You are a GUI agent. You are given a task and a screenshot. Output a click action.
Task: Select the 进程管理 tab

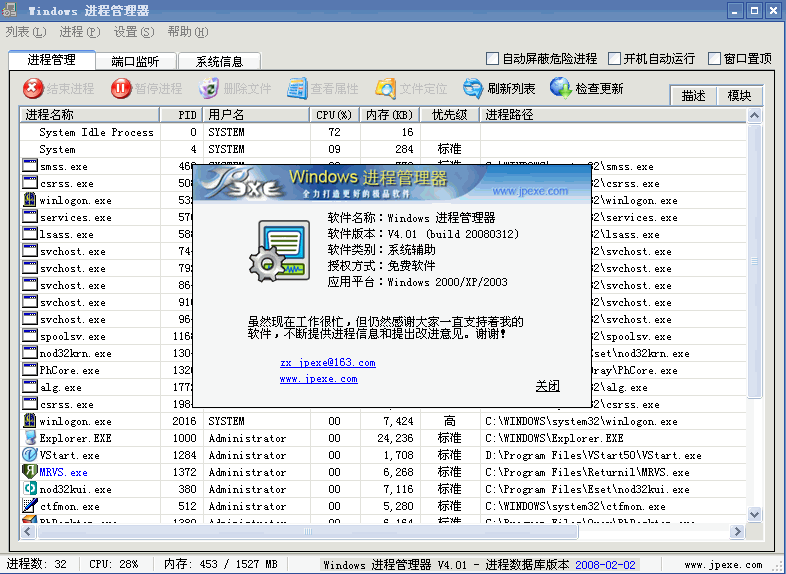click(x=52, y=60)
